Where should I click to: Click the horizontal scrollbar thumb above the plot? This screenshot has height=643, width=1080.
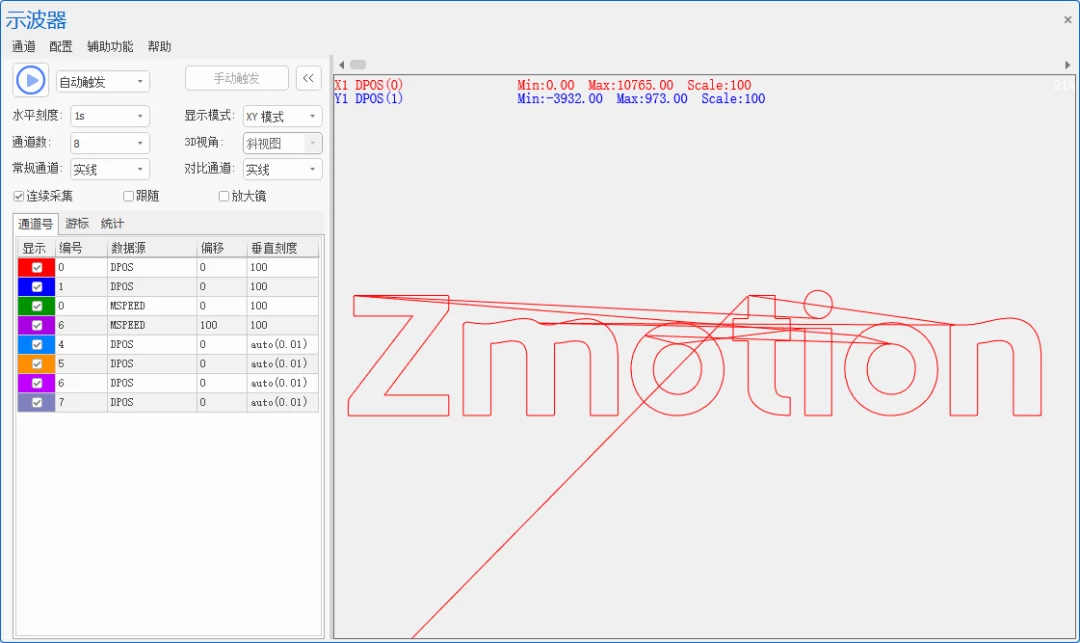(x=358, y=65)
